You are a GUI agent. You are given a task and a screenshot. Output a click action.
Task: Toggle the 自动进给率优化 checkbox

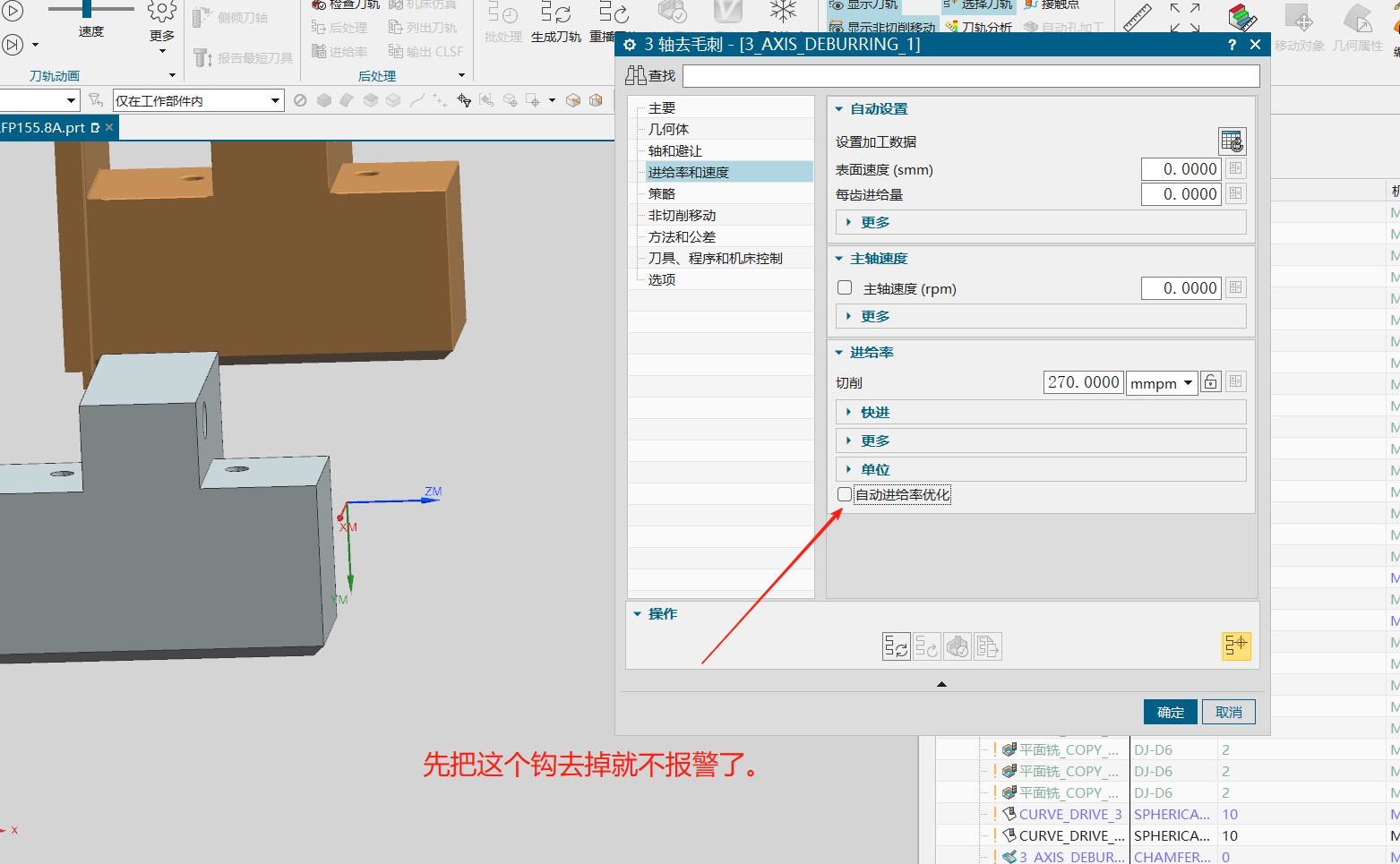845,494
